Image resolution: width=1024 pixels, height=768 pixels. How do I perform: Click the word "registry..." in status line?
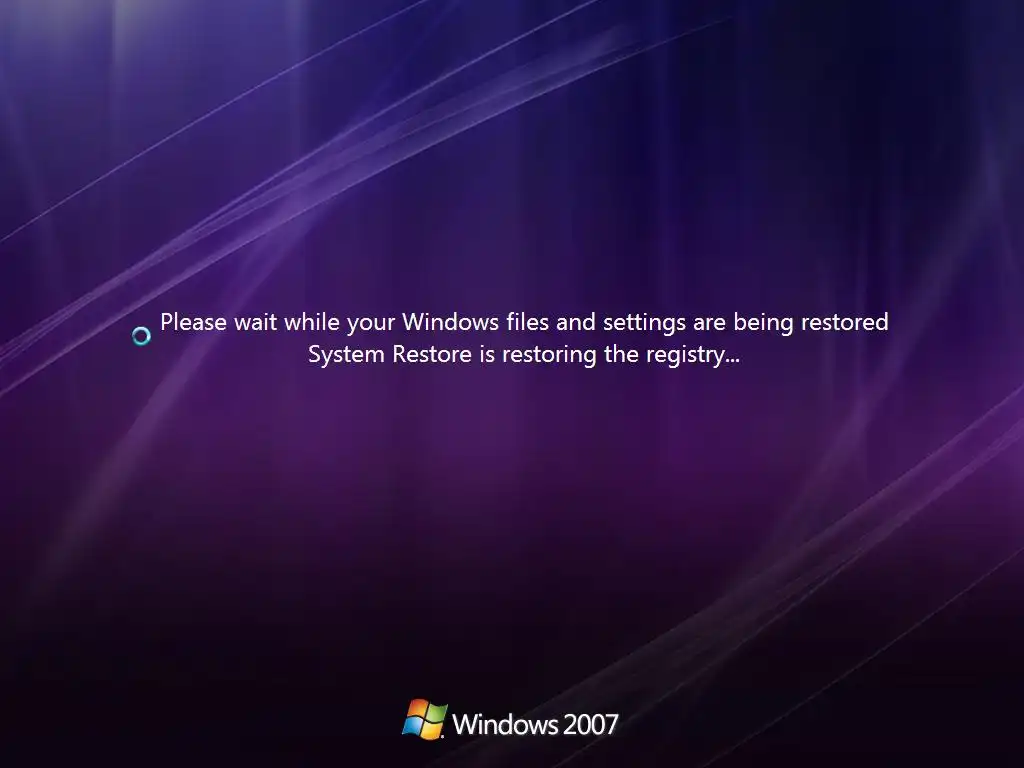(x=693, y=355)
